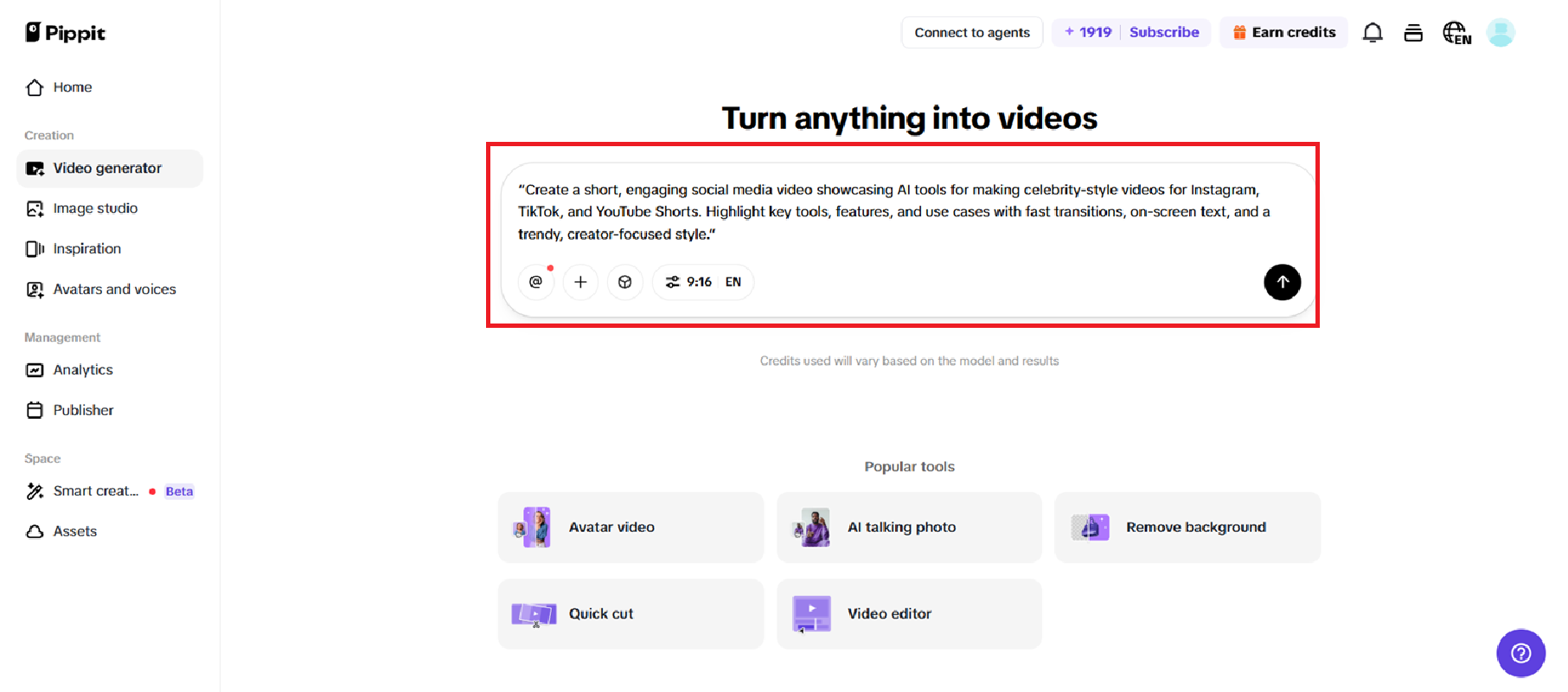Click the Inspiration icon
The width and height of the screenshot is (1568, 692).
(35, 249)
